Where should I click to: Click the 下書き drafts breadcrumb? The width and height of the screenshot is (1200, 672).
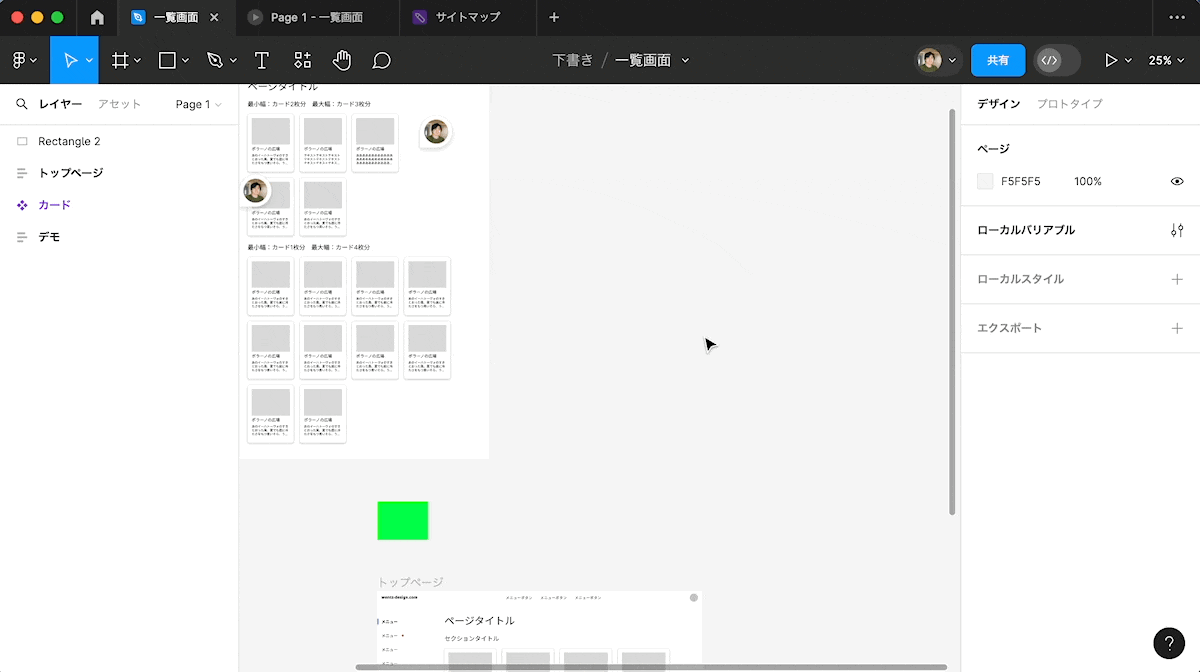tap(573, 60)
